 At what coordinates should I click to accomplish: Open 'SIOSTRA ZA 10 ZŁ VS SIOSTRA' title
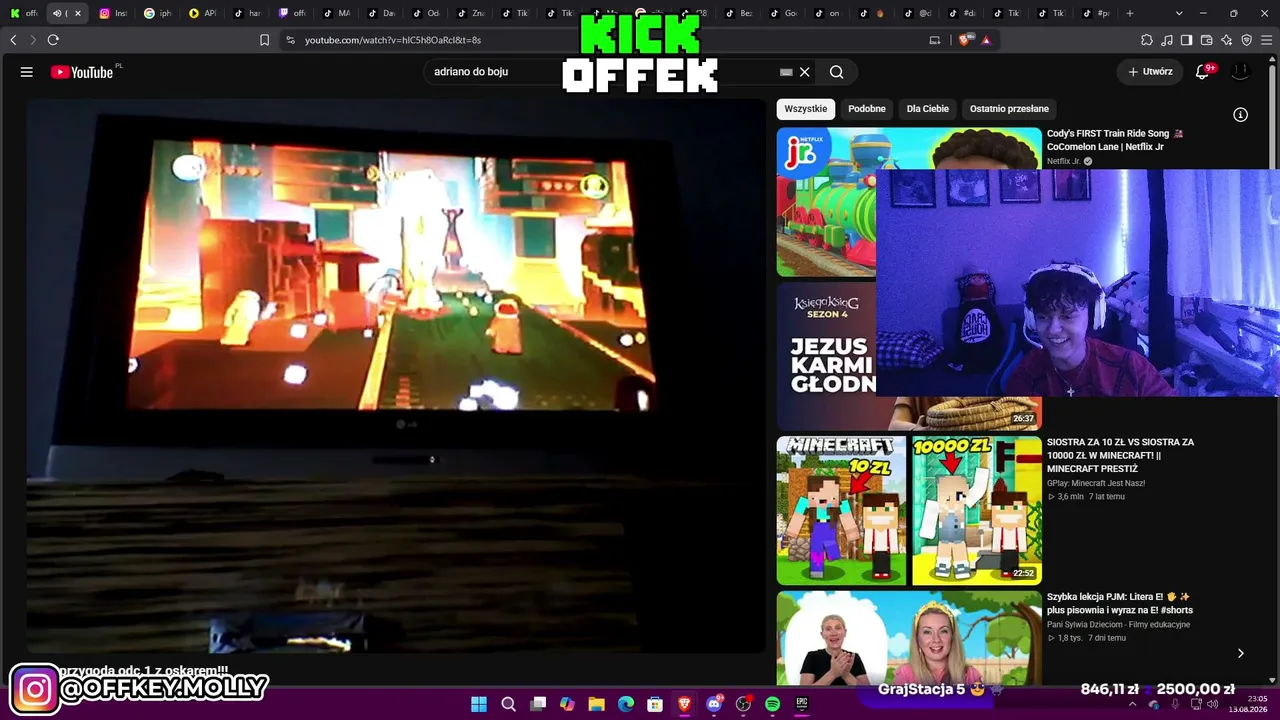1120,455
